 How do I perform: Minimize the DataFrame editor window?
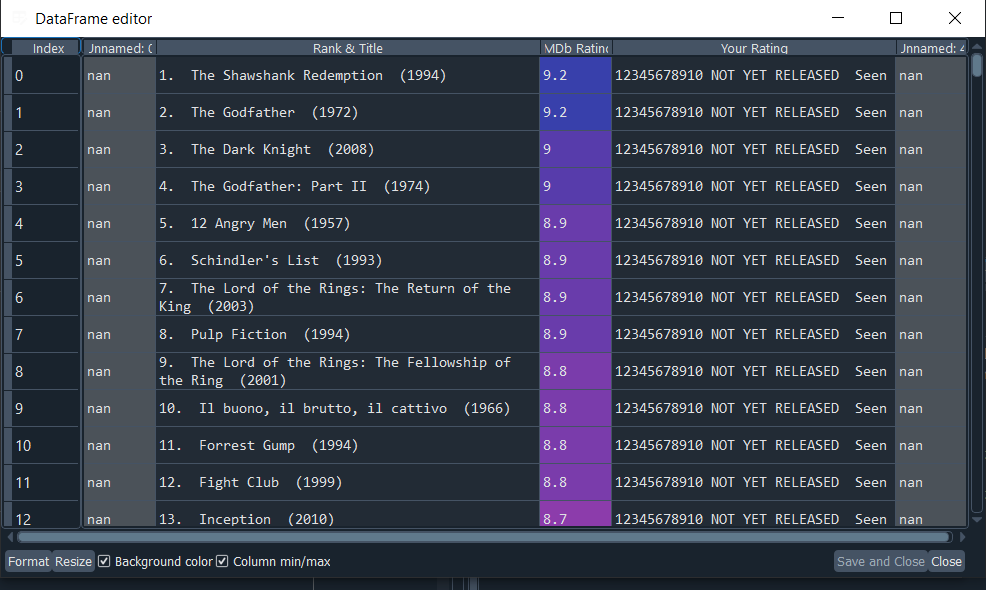click(x=838, y=18)
